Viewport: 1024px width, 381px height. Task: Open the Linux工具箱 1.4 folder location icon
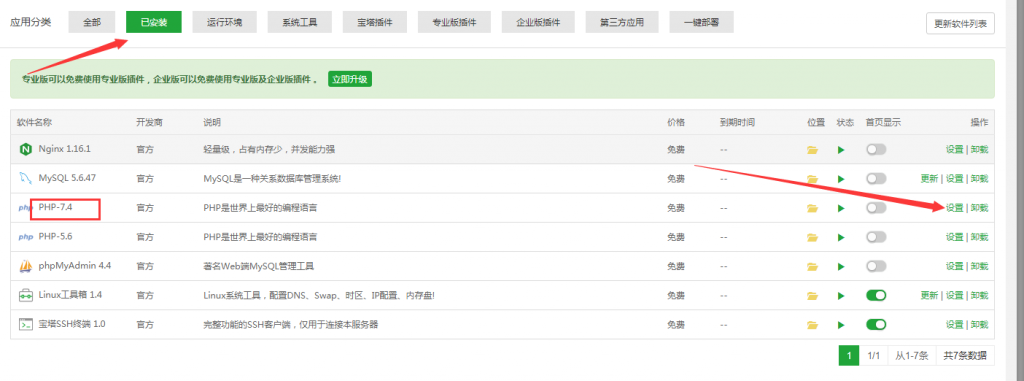coord(812,295)
